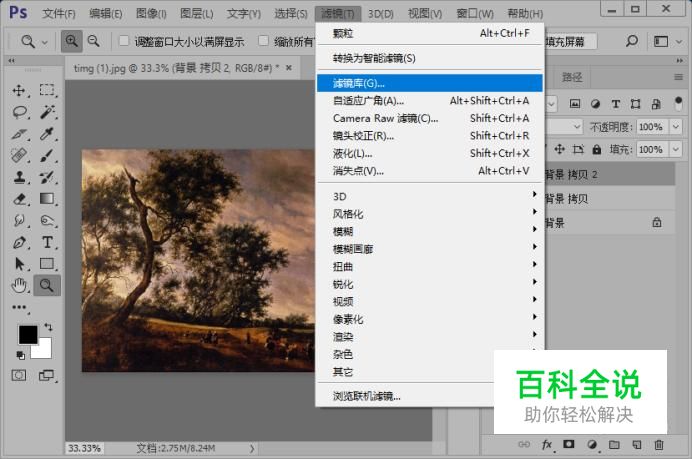Click the zoom in magnifier option

71,41
